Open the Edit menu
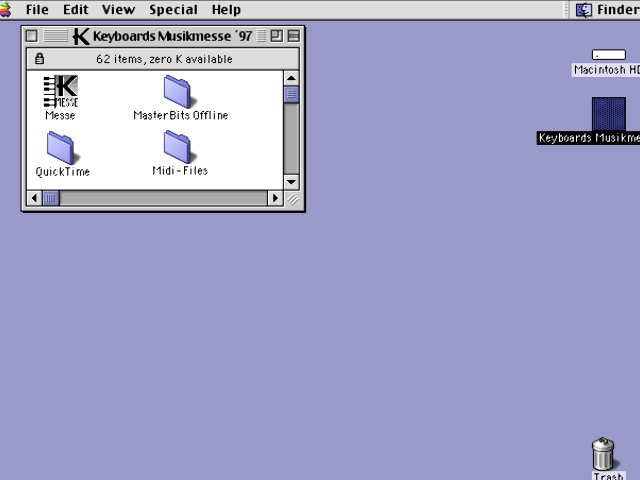The image size is (640, 480). tap(76, 9)
